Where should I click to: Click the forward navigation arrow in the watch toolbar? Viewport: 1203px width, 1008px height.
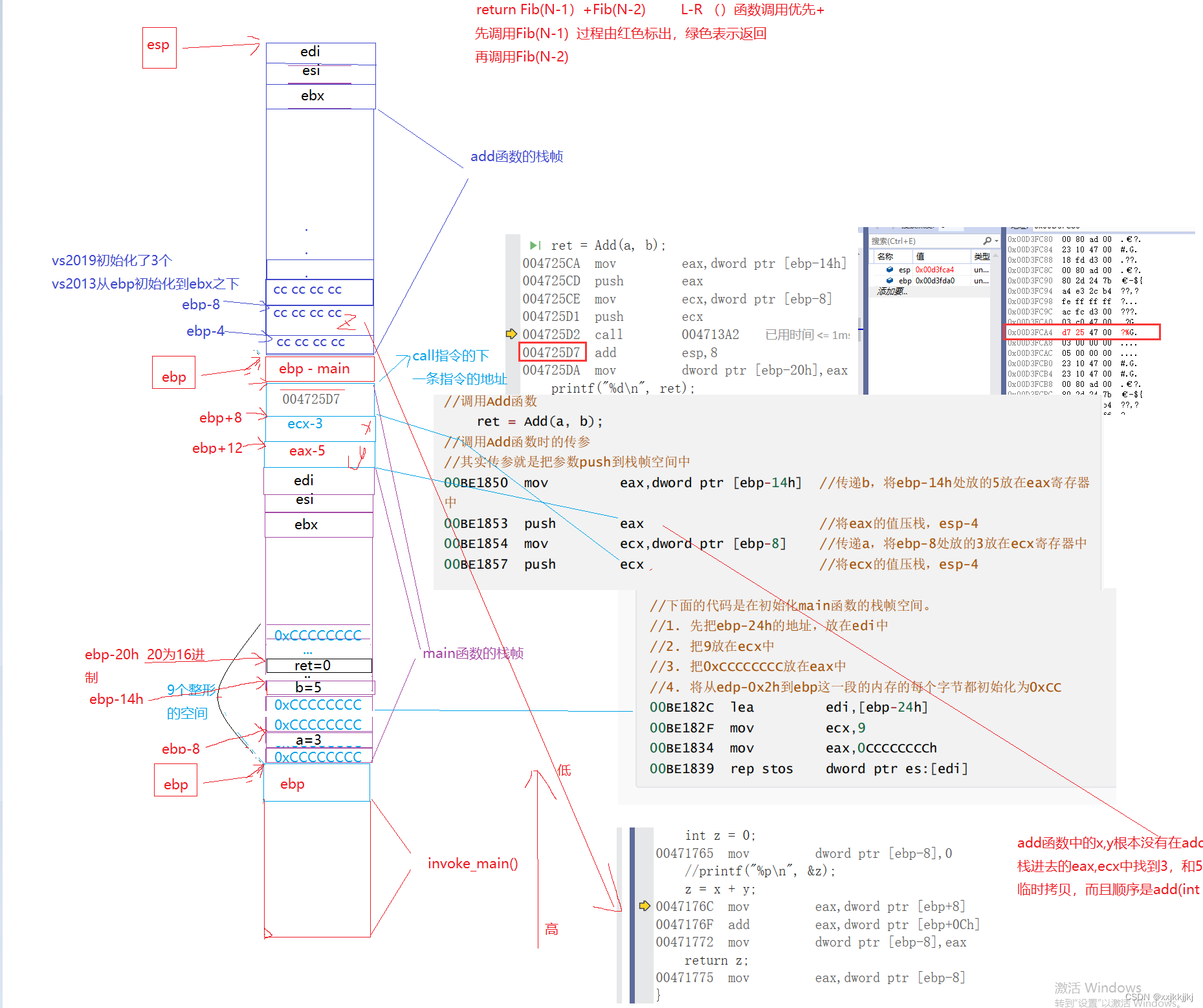(x=894, y=227)
